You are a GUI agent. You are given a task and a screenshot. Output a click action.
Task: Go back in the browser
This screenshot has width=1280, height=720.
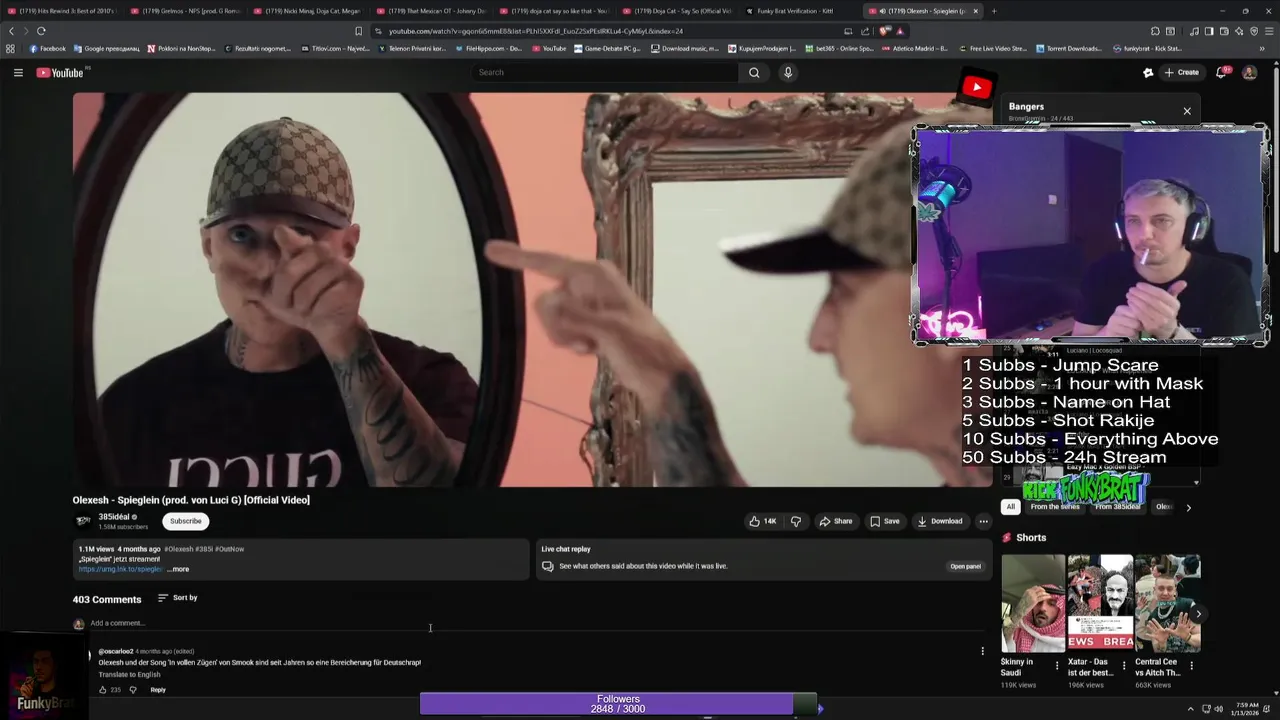[12, 31]
